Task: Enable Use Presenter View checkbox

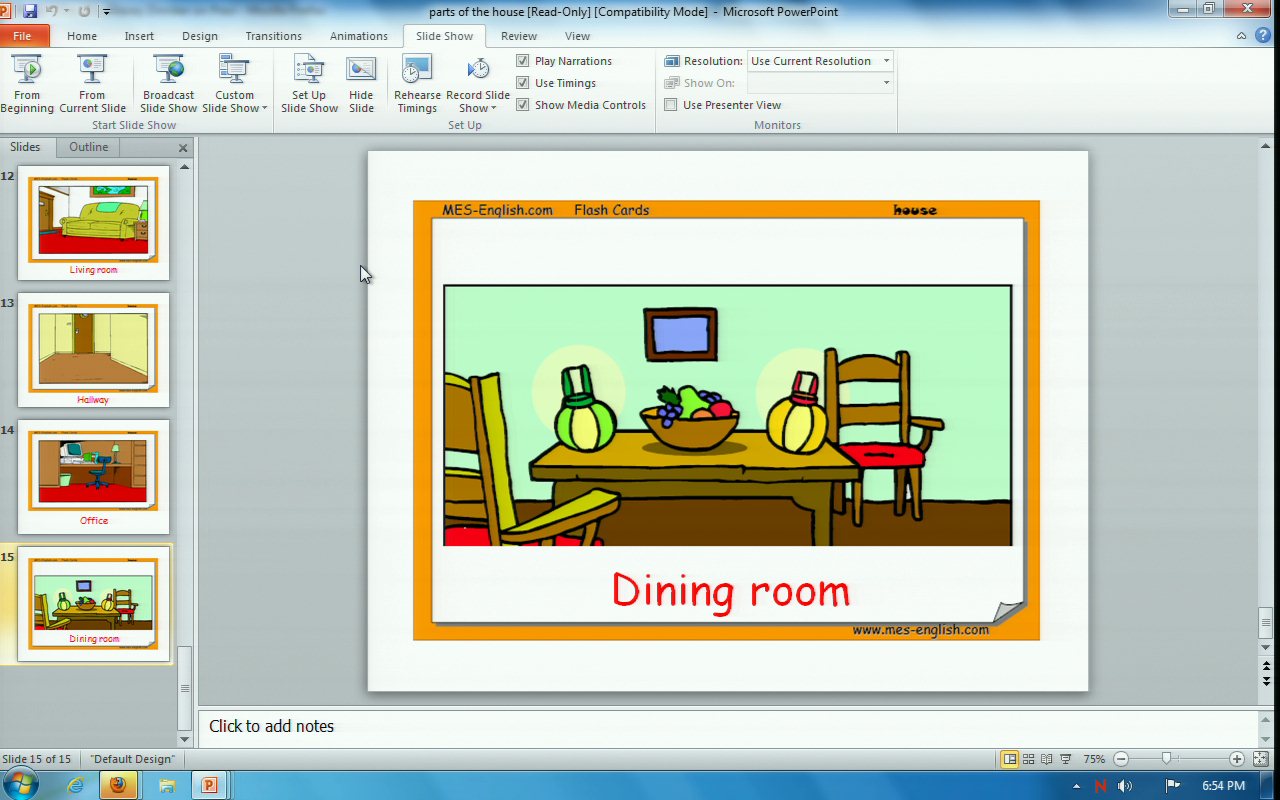Action: coord(671,105)
